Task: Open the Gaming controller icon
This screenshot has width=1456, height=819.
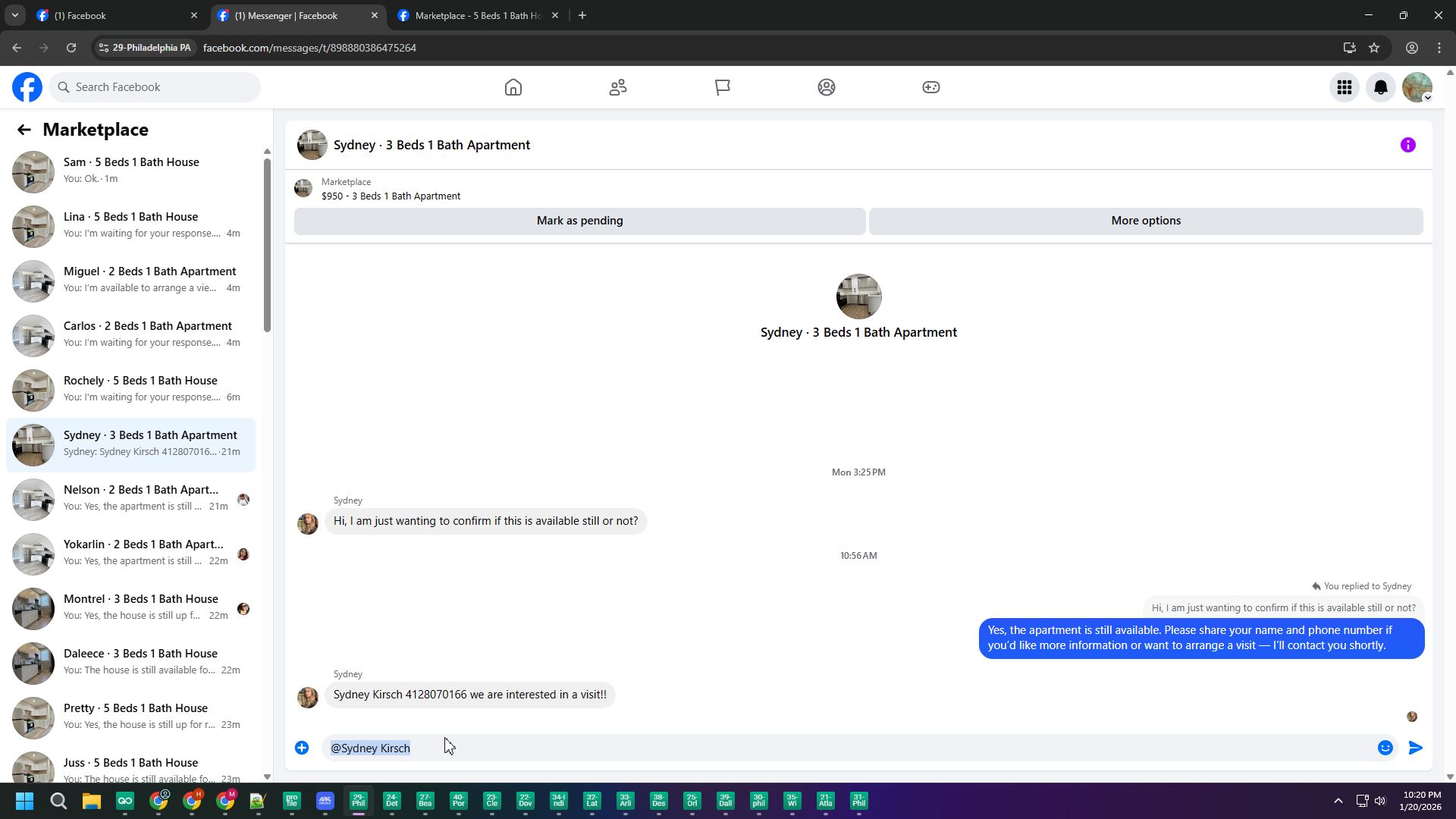Action: coord(931,87)
